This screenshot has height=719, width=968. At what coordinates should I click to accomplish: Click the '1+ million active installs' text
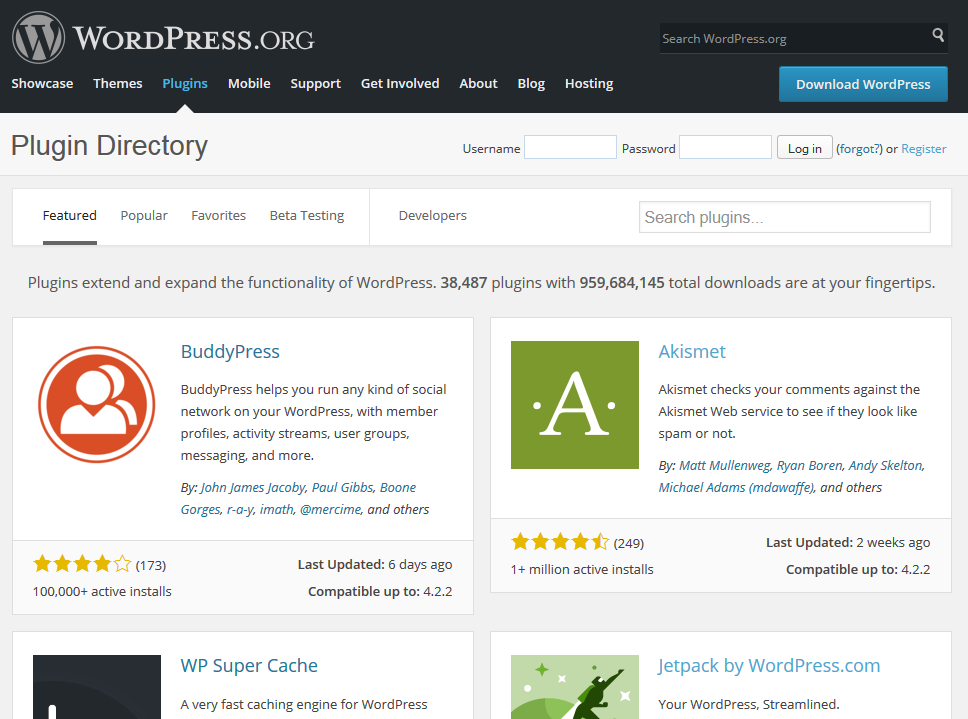tap(582, 569)
